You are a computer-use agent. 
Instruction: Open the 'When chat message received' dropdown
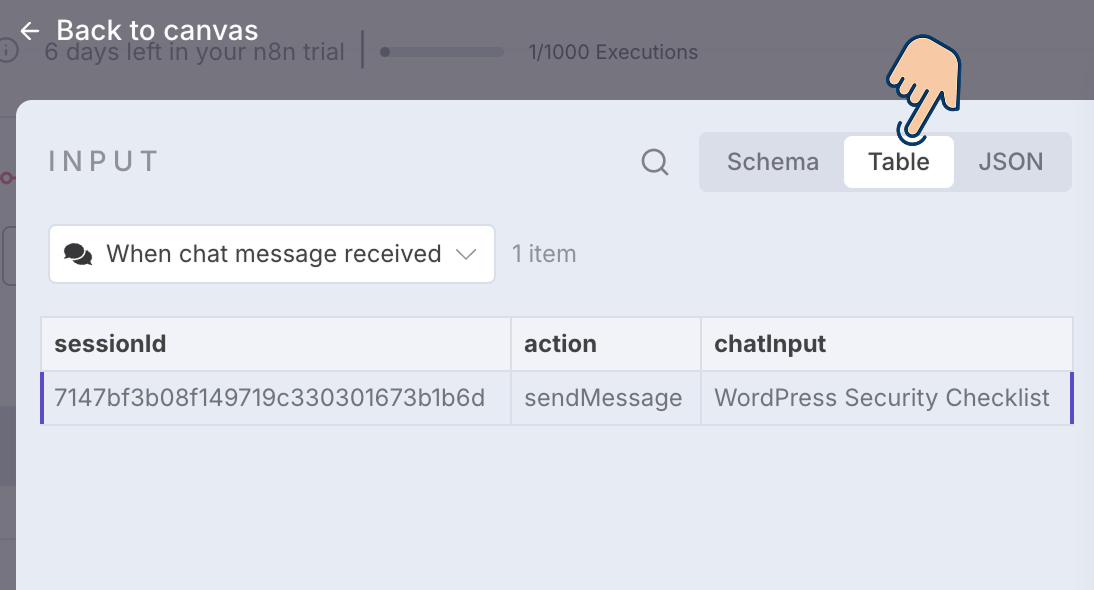pyautogui.click(x=273, y=255)
